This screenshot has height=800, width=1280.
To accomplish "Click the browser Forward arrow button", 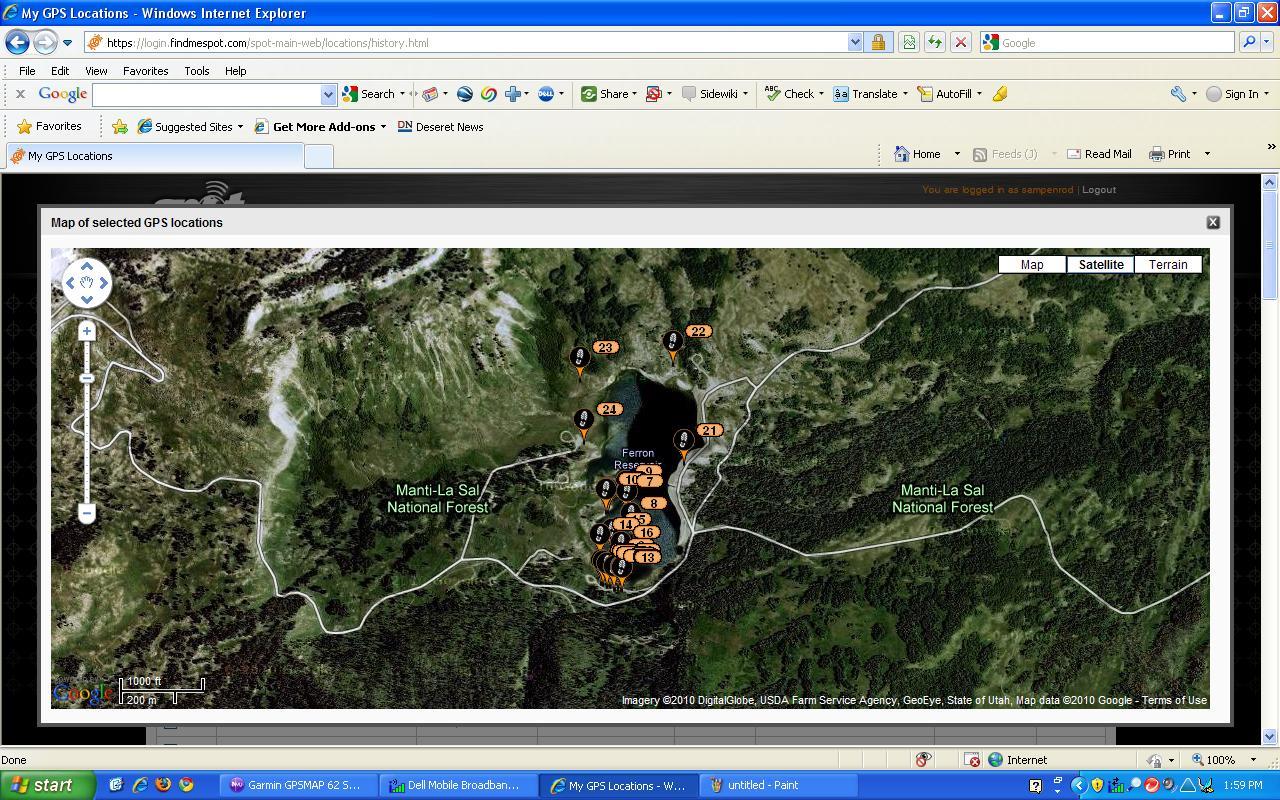I will point(45,42).
